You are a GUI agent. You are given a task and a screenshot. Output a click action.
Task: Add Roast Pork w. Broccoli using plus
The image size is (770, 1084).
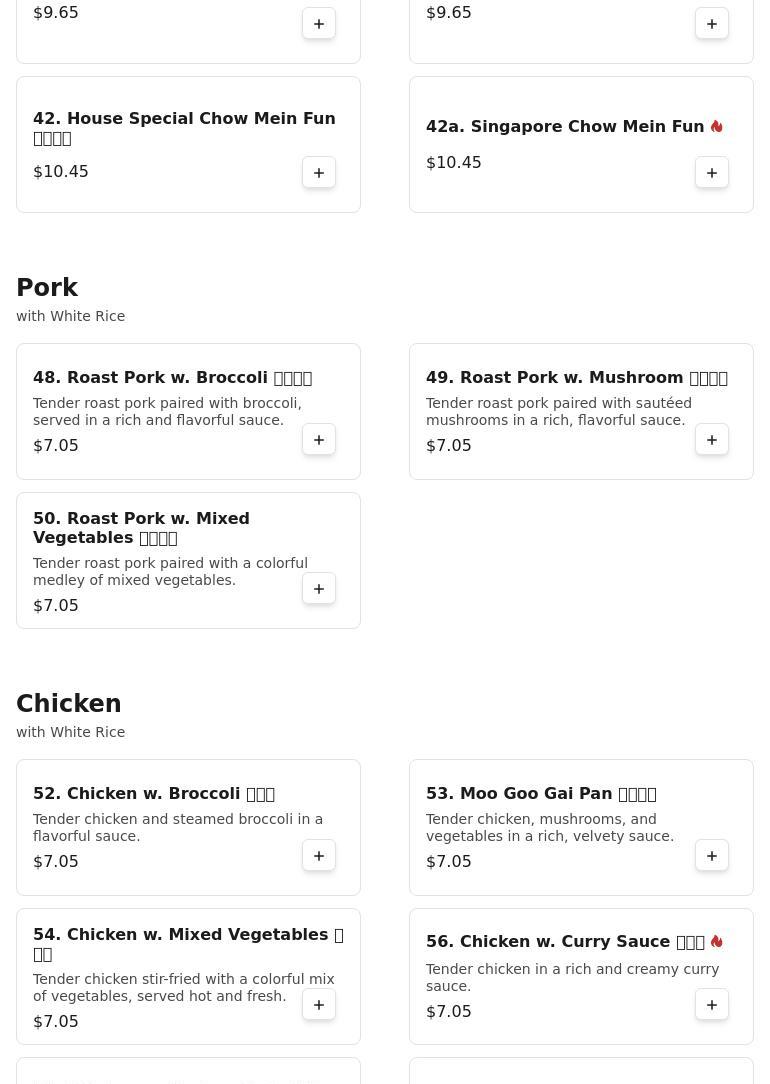point(319,440)
